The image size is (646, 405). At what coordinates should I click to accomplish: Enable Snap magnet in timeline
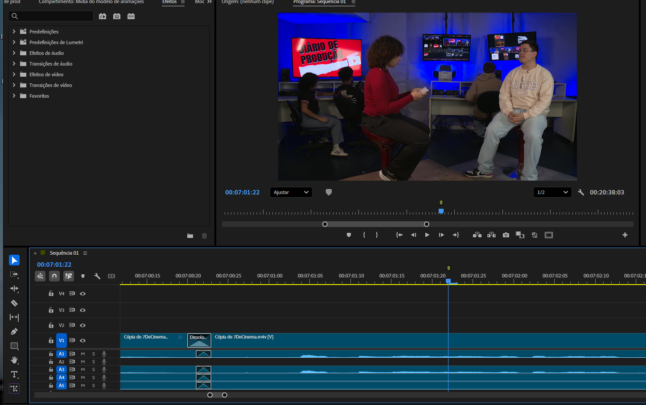54,276
